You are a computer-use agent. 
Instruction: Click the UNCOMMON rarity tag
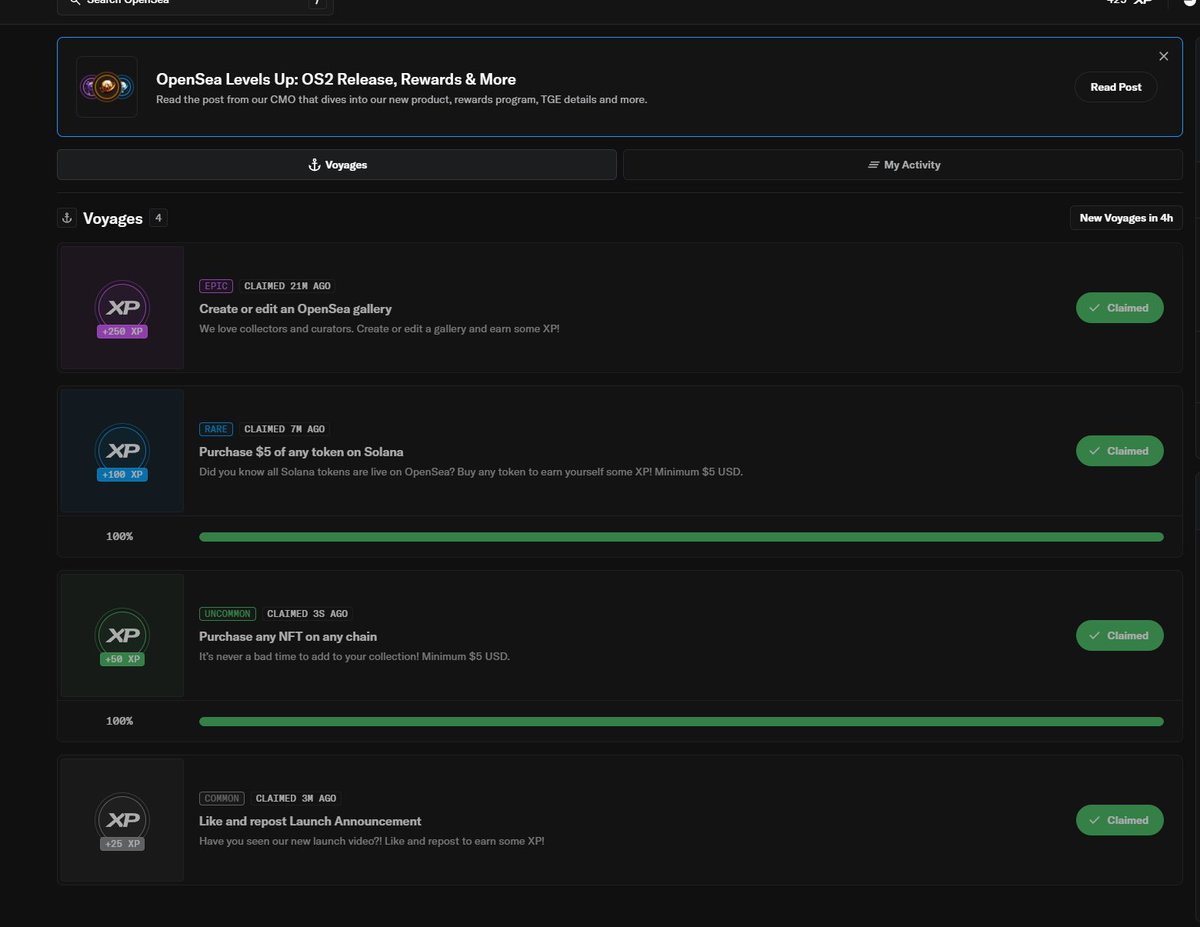[x=227, y=614]
